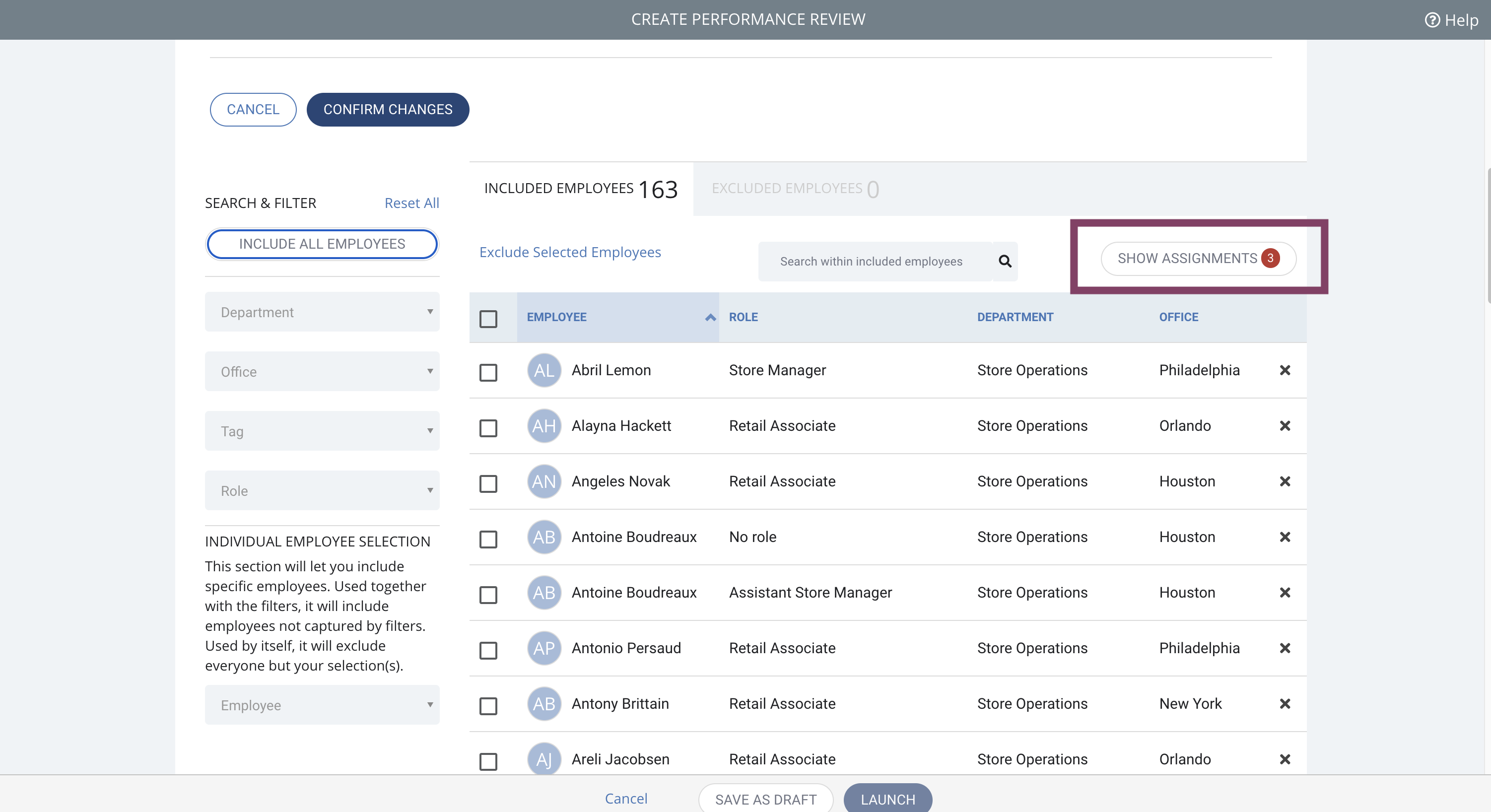The height and width of the screenshot is (812, 1491).
Task: Click the Help link text
Action: (1461, 20)
